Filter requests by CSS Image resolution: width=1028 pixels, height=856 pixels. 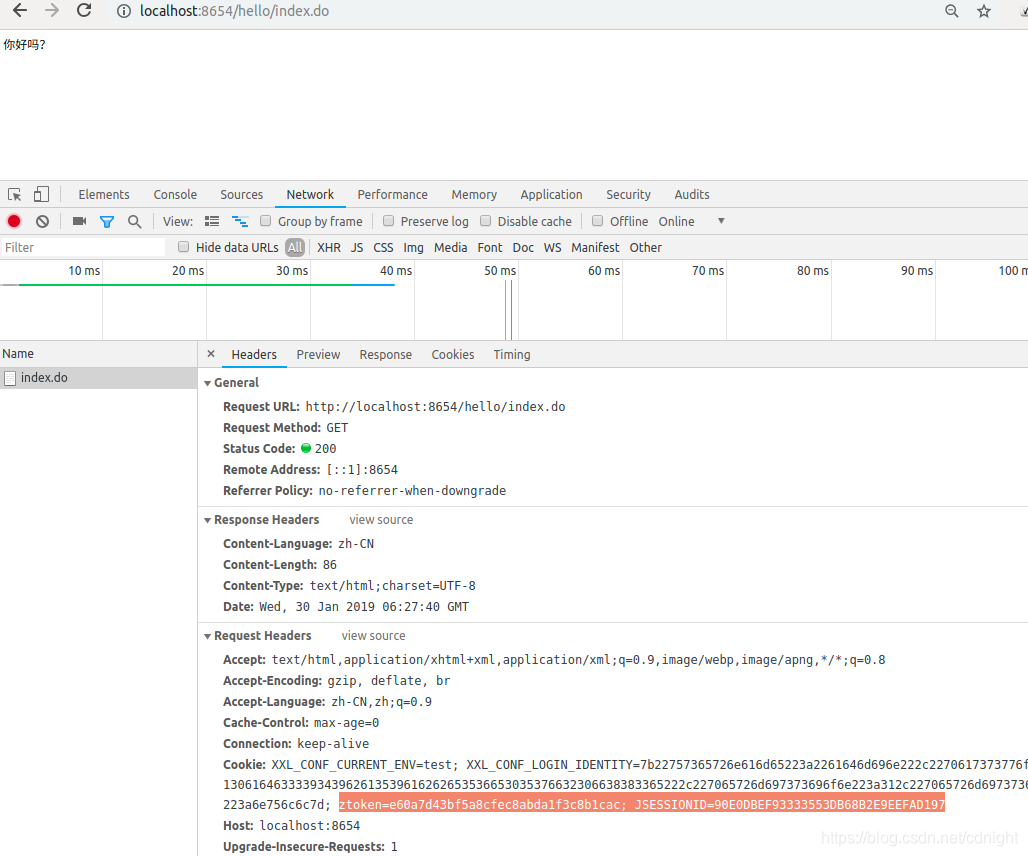click(383, 247)
